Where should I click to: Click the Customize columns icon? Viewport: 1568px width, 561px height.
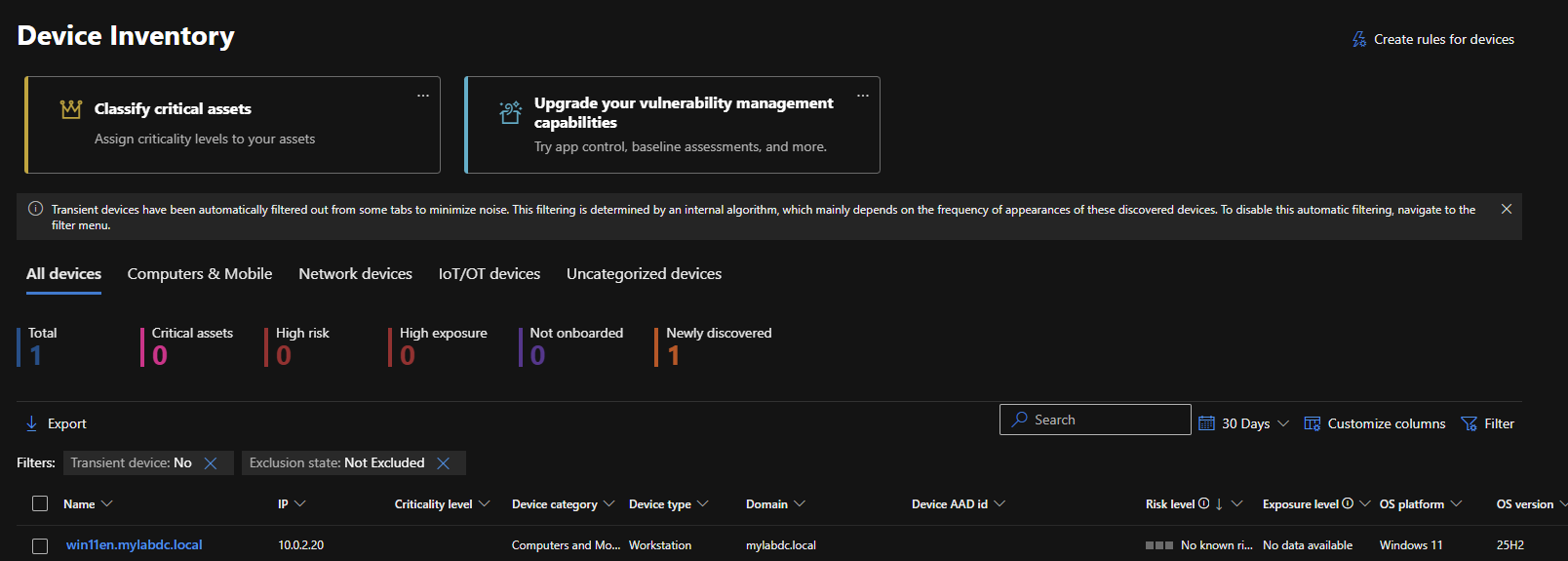point(1313,423)
